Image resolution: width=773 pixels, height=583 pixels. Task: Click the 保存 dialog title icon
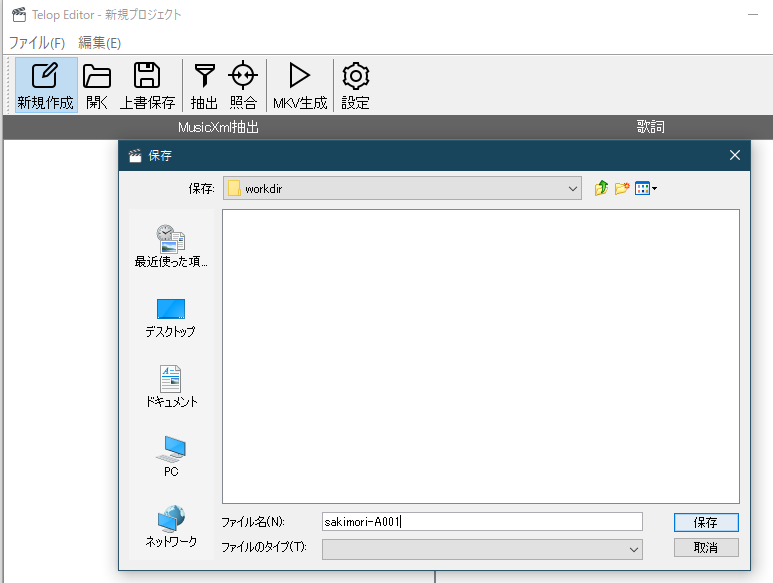(135, 156)
